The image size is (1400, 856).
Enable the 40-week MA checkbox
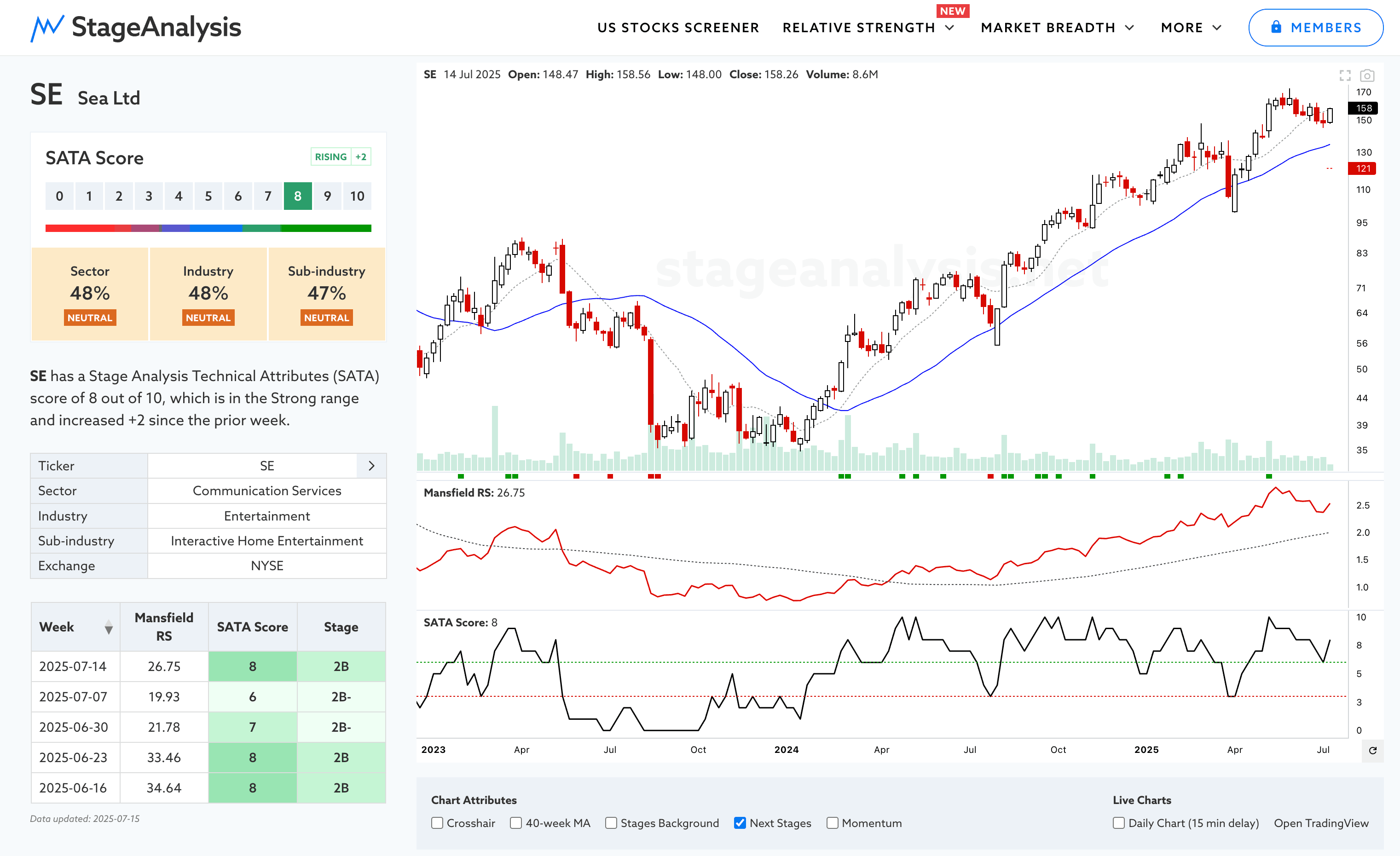pos(516,823)
